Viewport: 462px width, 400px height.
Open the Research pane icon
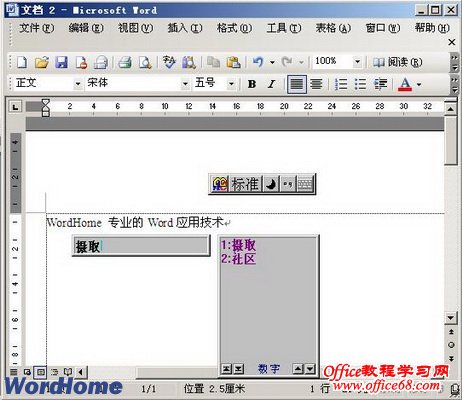point(189,62)
